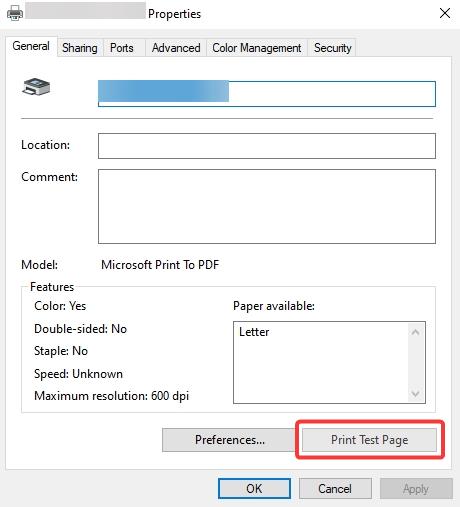Screen dimensions: 460x507
Task: Confirm with the OK button
Action: (x=254, y=489)
